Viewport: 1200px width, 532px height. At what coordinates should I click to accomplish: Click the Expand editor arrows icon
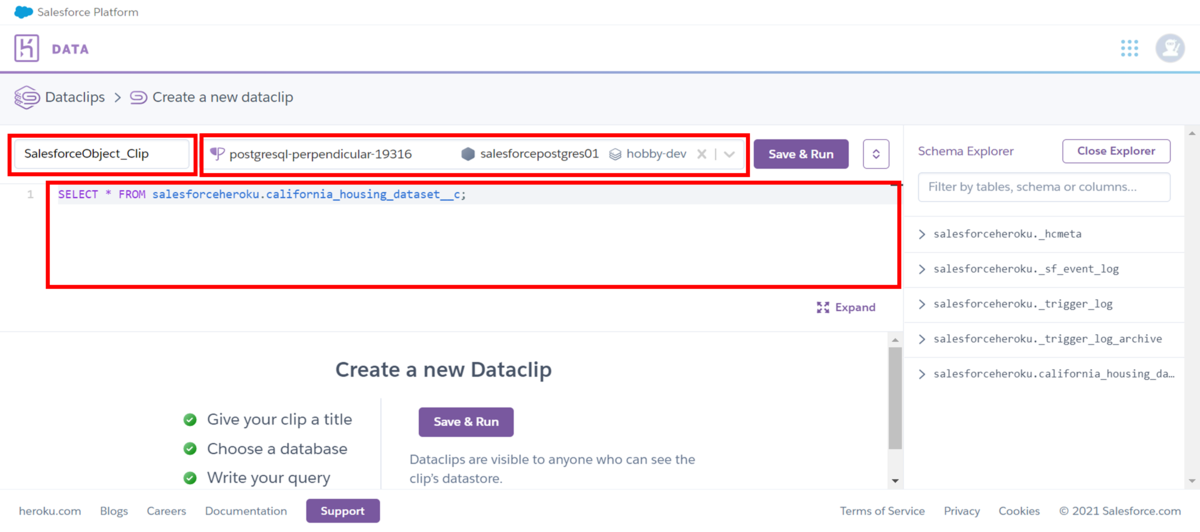823,307
